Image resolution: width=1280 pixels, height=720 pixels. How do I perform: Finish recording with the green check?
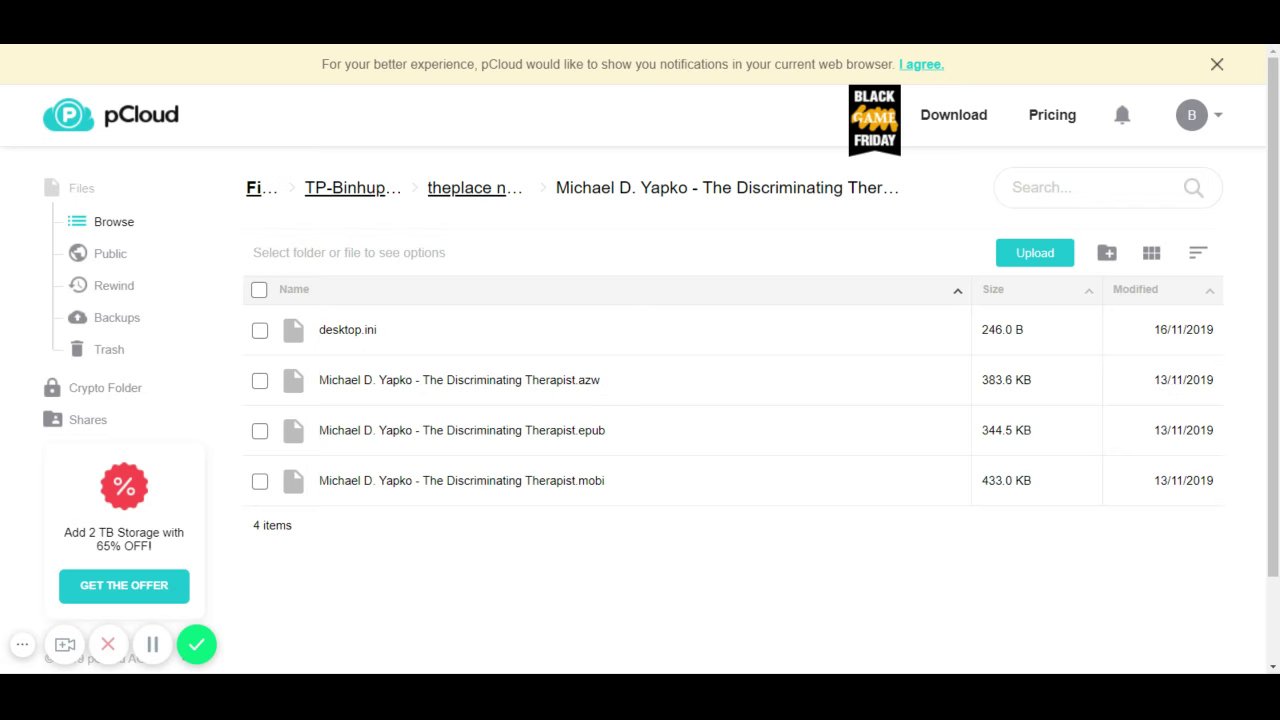[x=197, y=645]
